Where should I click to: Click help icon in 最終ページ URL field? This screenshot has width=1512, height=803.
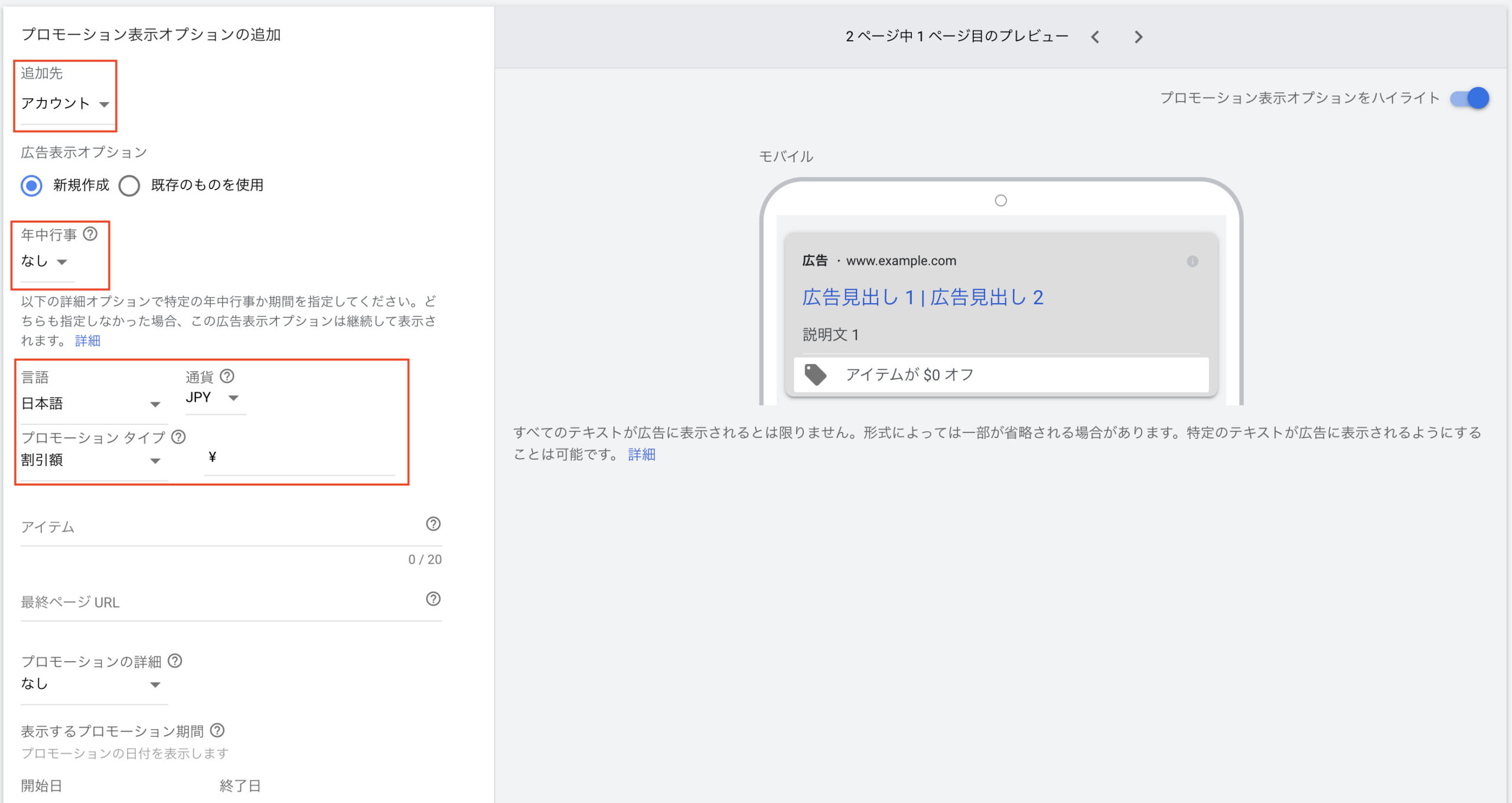tap(433, 599)
